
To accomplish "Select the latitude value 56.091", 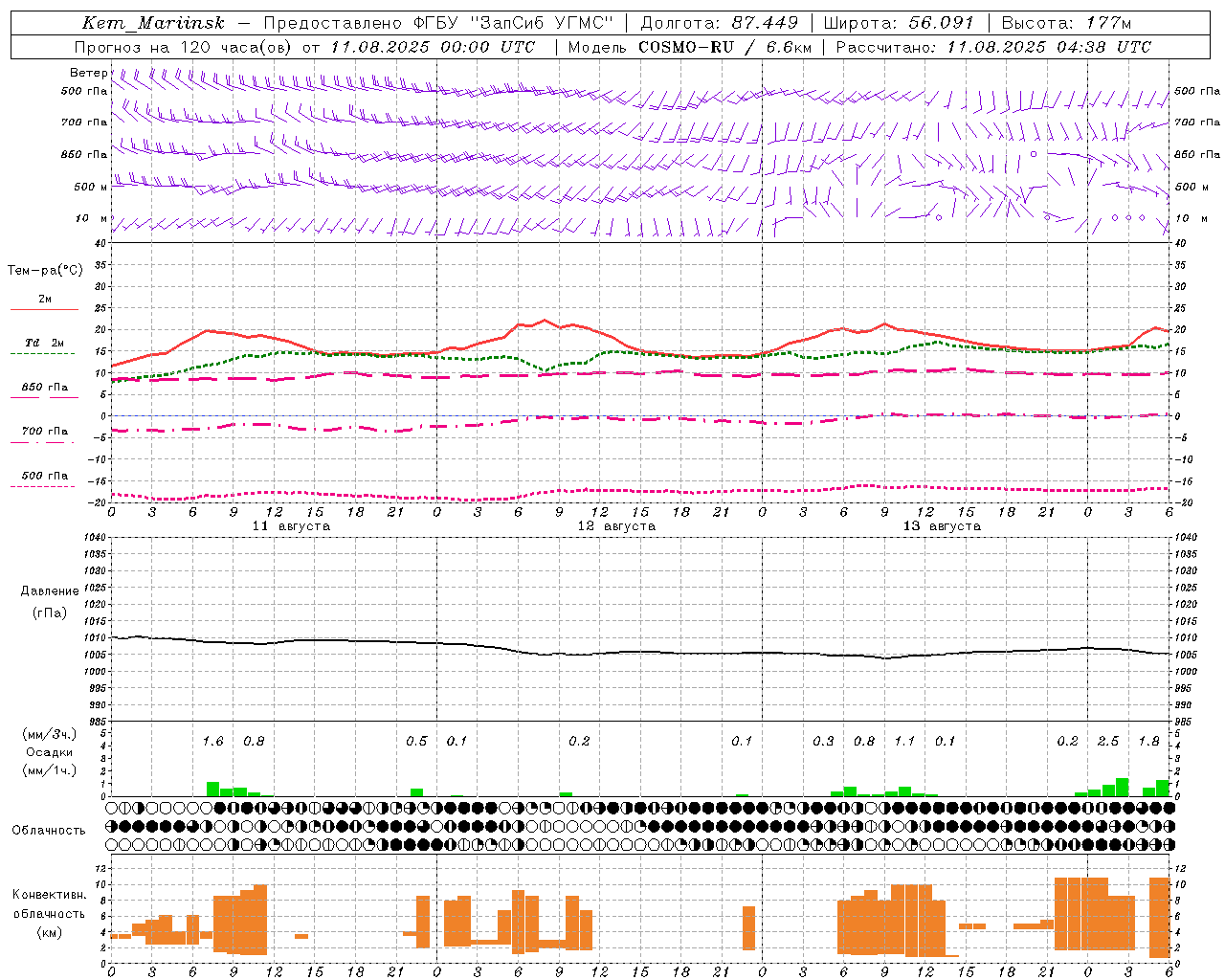I will tap(941, 23).
